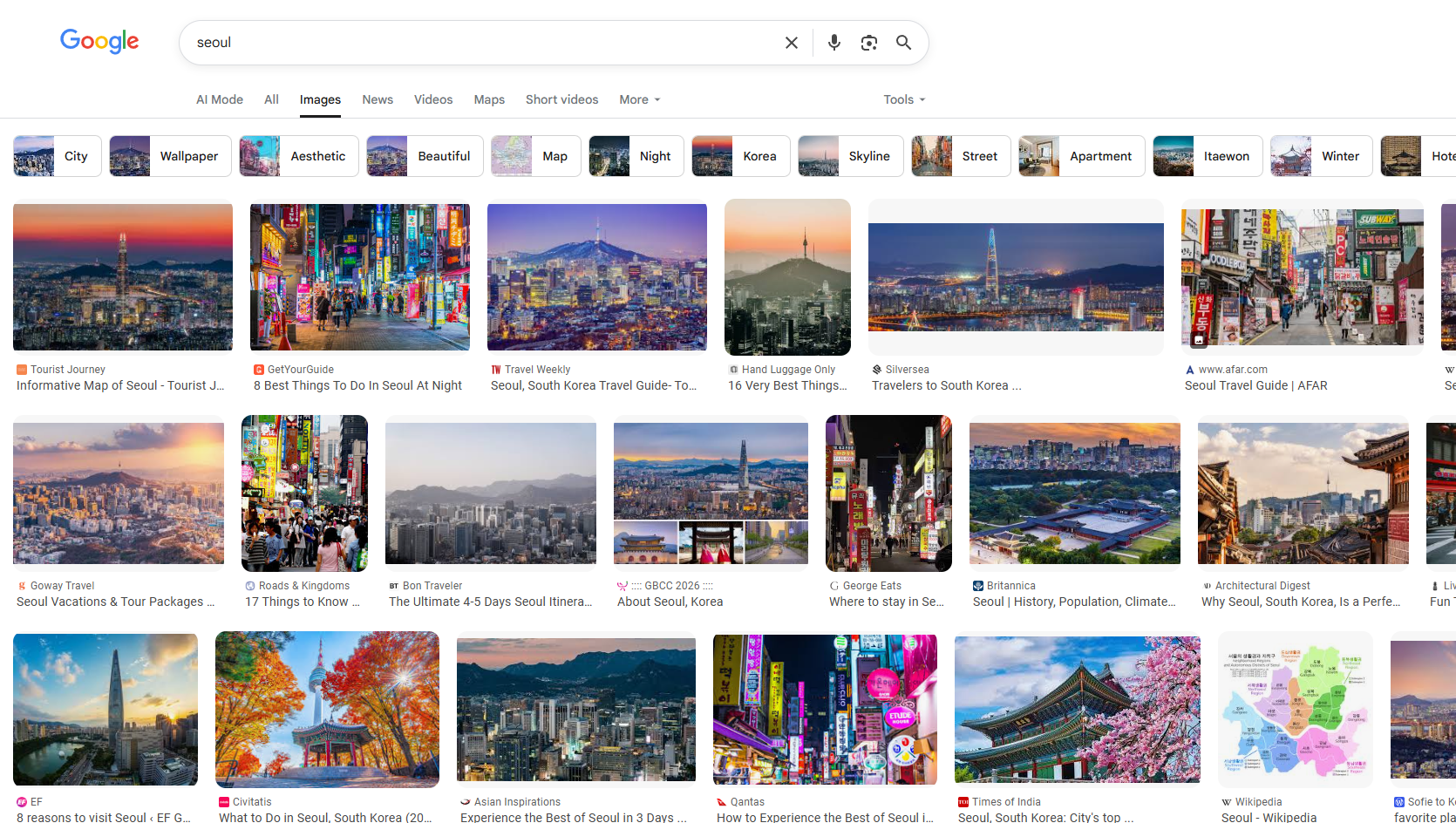This screenshot has height=823, width=1456.
Task: Click the Times of India favicon
Action: [x=963, y=802]
